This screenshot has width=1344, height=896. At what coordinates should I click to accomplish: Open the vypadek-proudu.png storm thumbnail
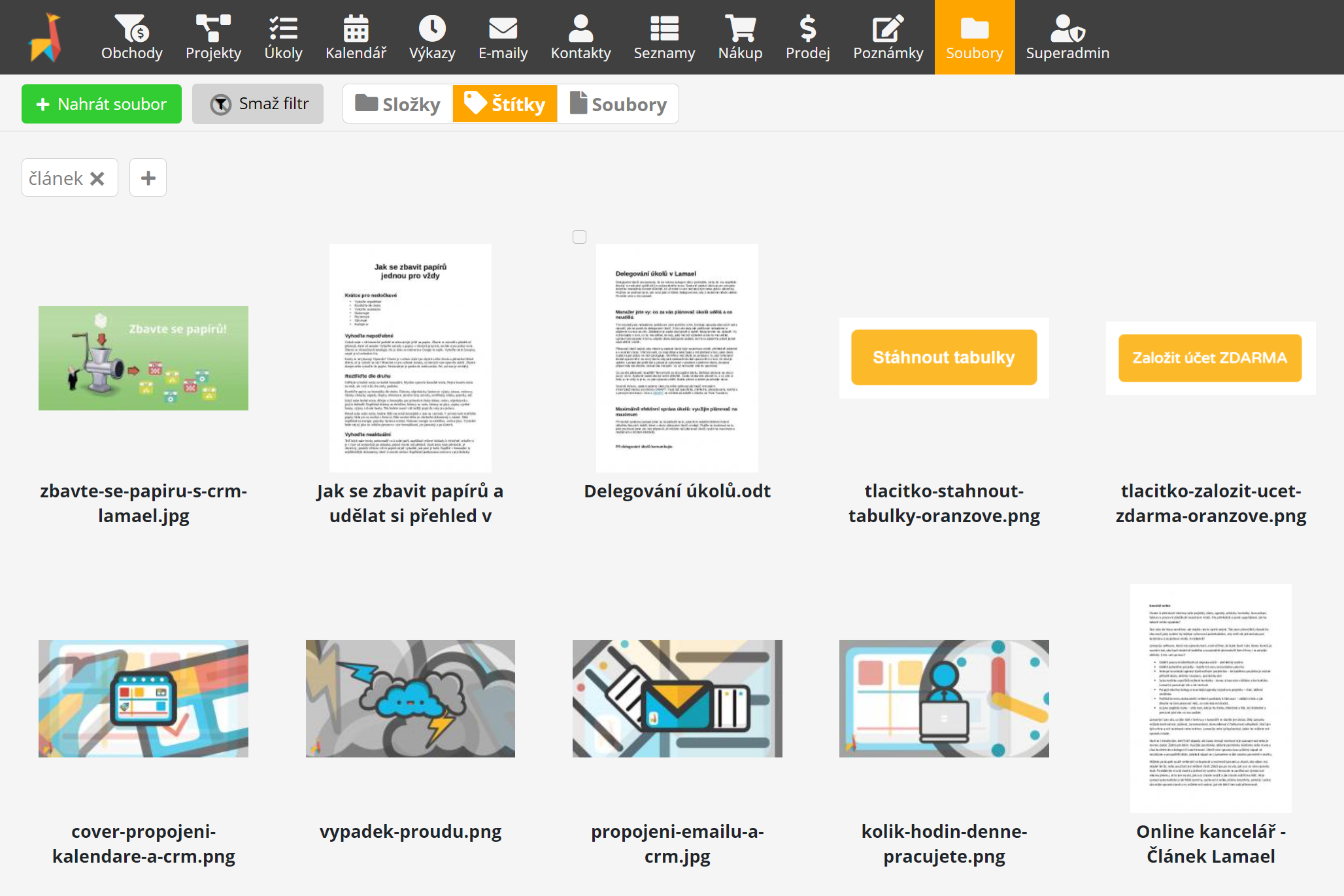pos(410,698)
